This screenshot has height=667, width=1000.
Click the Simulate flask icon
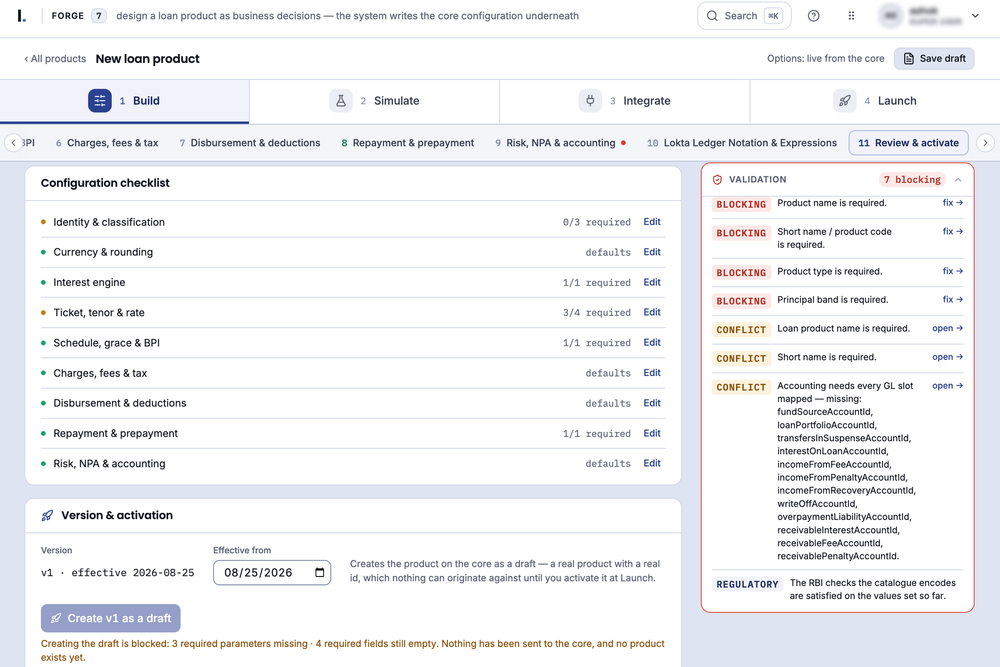pyautogui.click(x=341, y=101)
